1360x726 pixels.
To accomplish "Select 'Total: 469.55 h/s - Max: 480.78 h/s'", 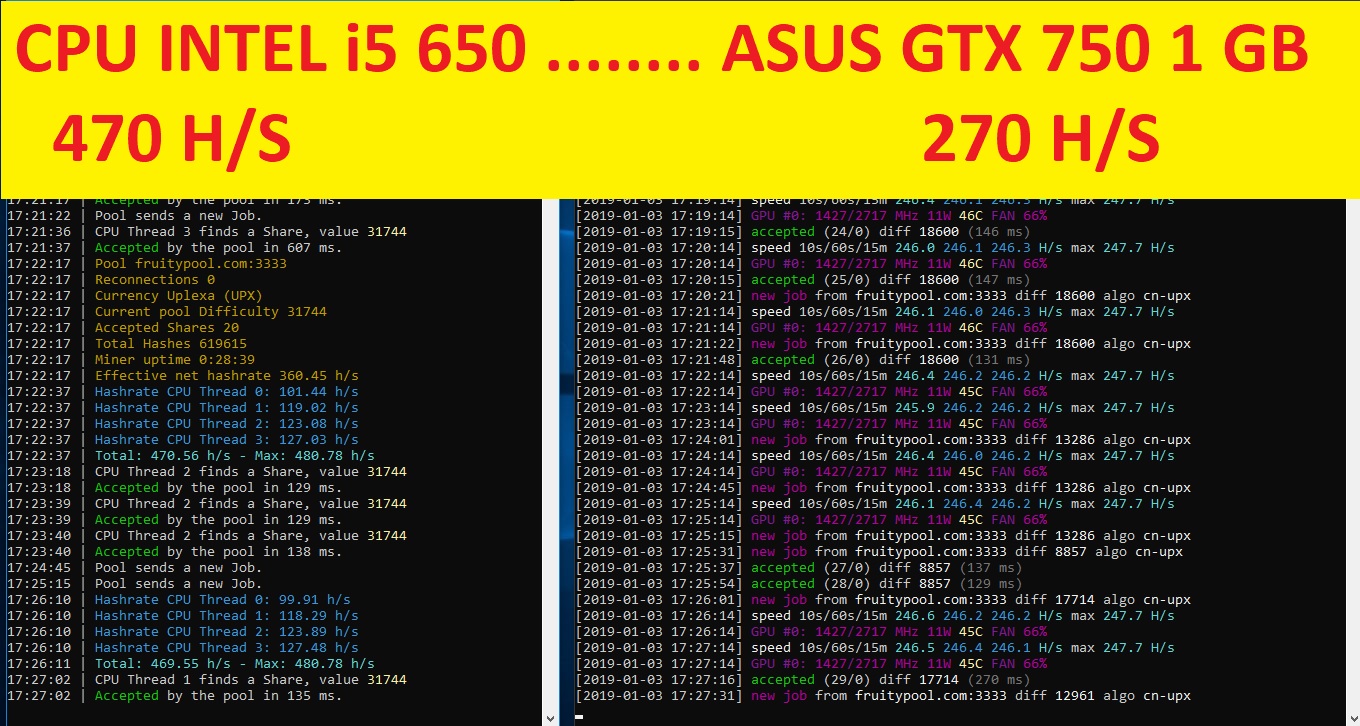I will 191,664.
